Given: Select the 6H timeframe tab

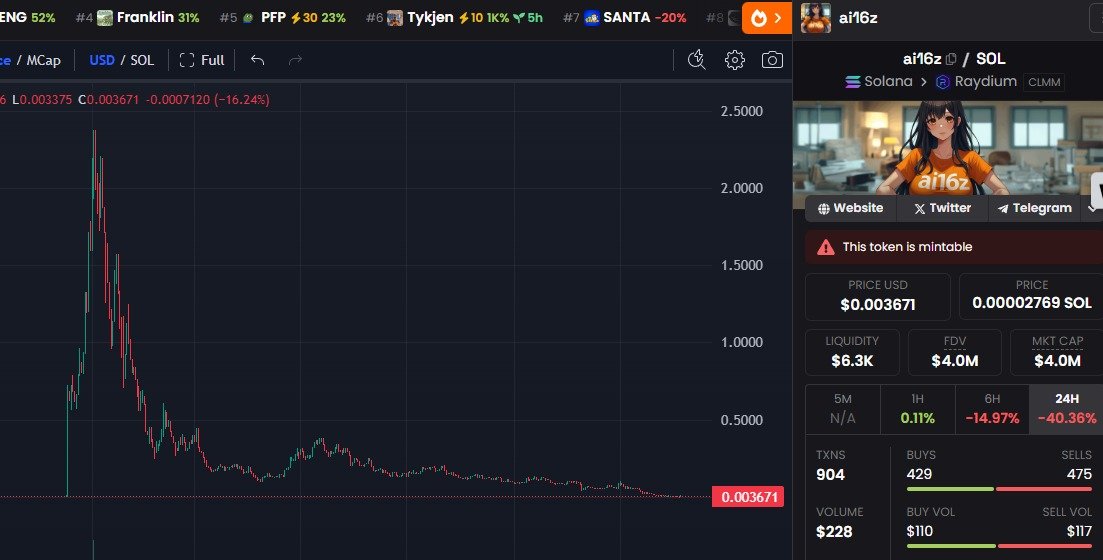Looking at the screenshot, I should (992, 409).
